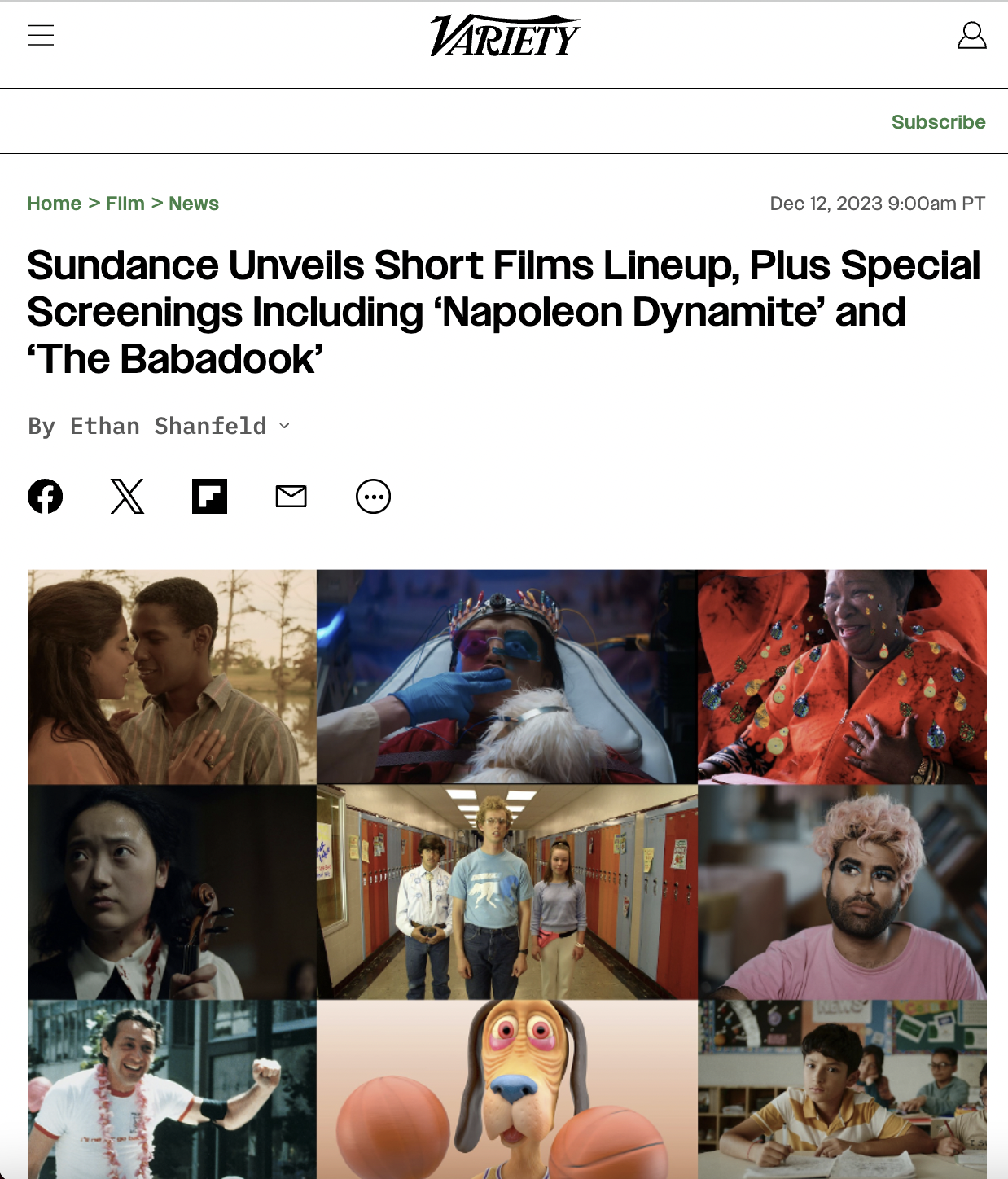Share the article via email
1008x1179 pixels.
[x=291, y=496]
